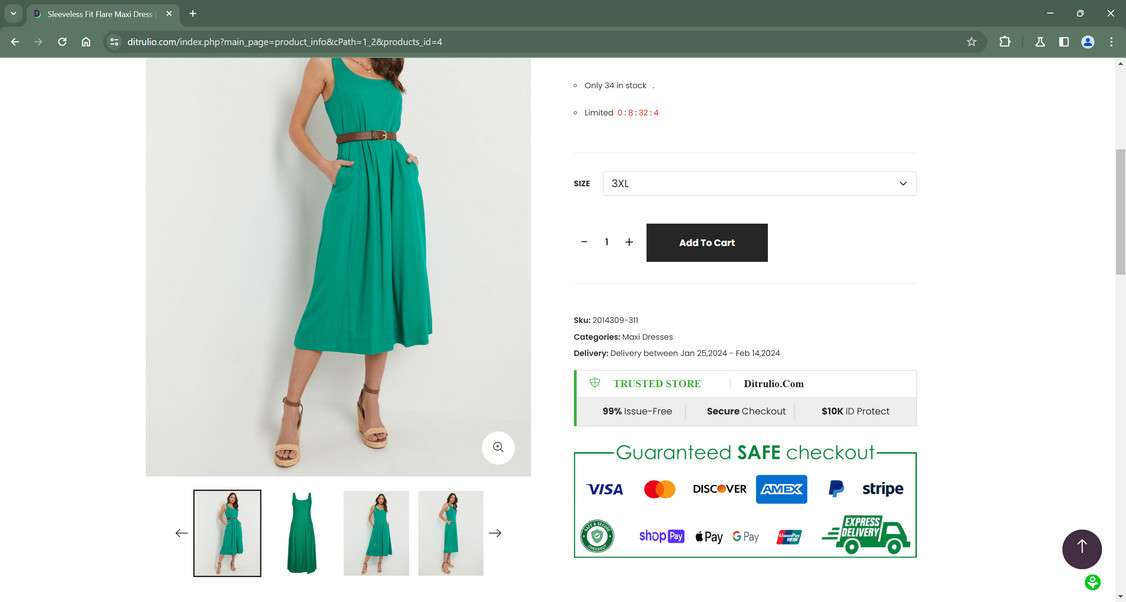Open the Maxi Dresses category link
This screenshot has width=1126, height=602.
[646, 337]
